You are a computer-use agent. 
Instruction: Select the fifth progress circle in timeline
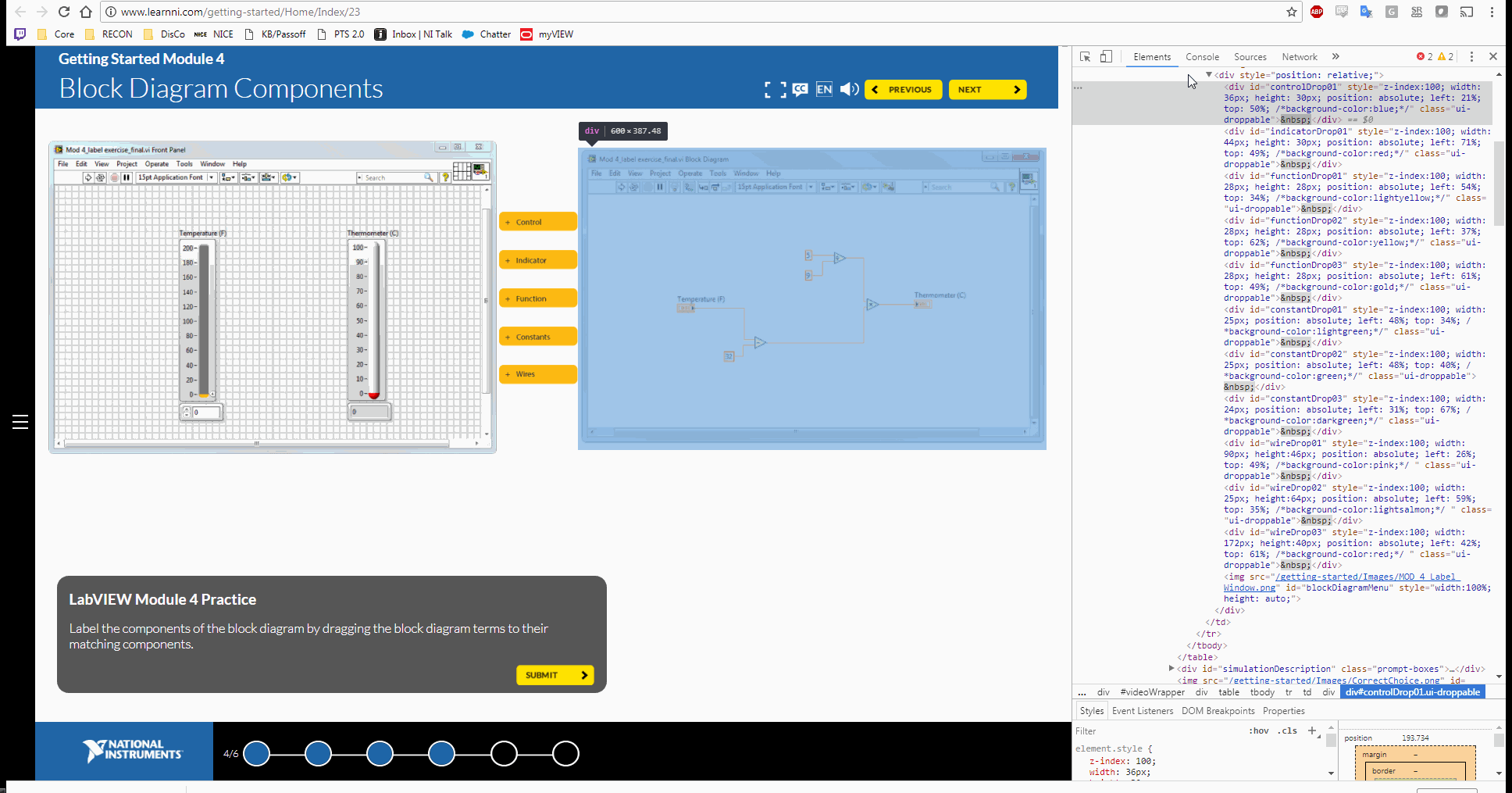click(504, 754)
